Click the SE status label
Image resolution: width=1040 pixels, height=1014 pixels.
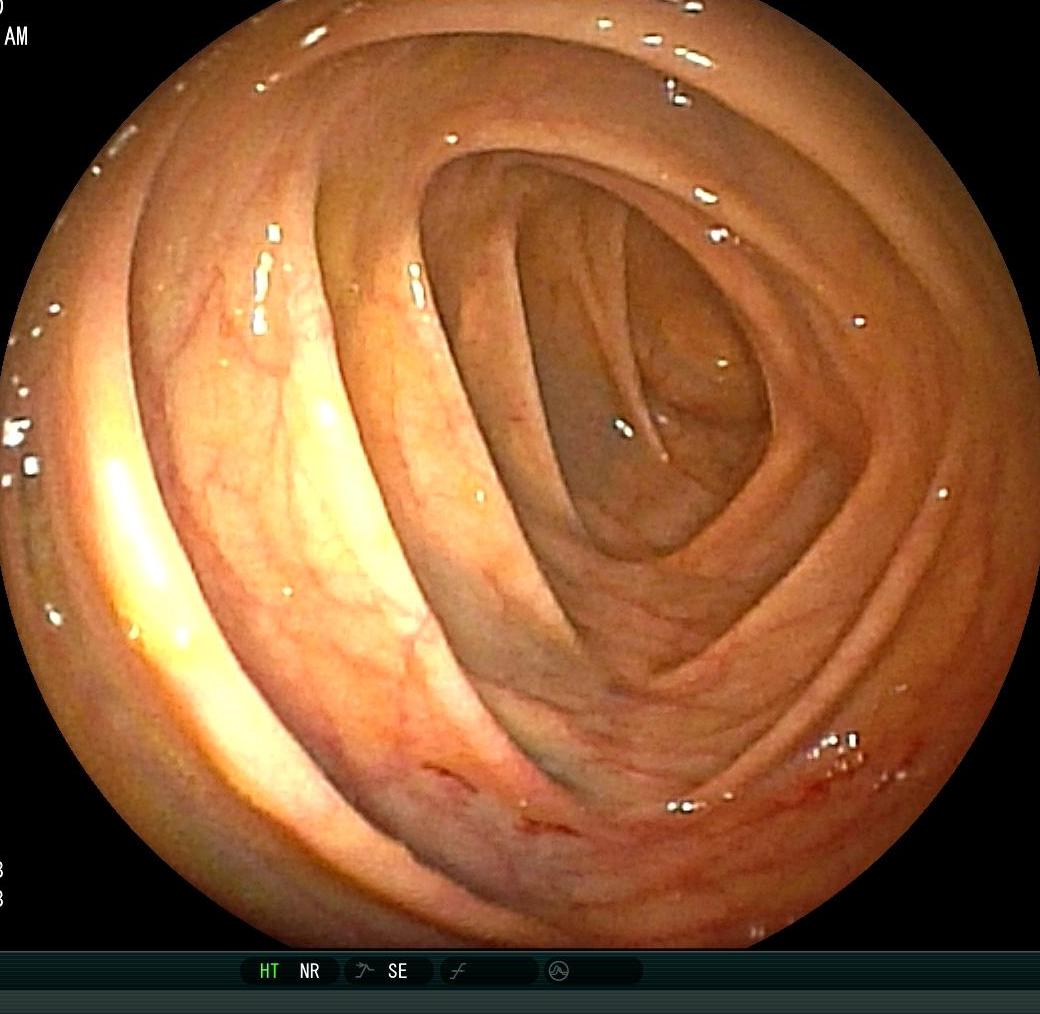(x=397, y=972)
